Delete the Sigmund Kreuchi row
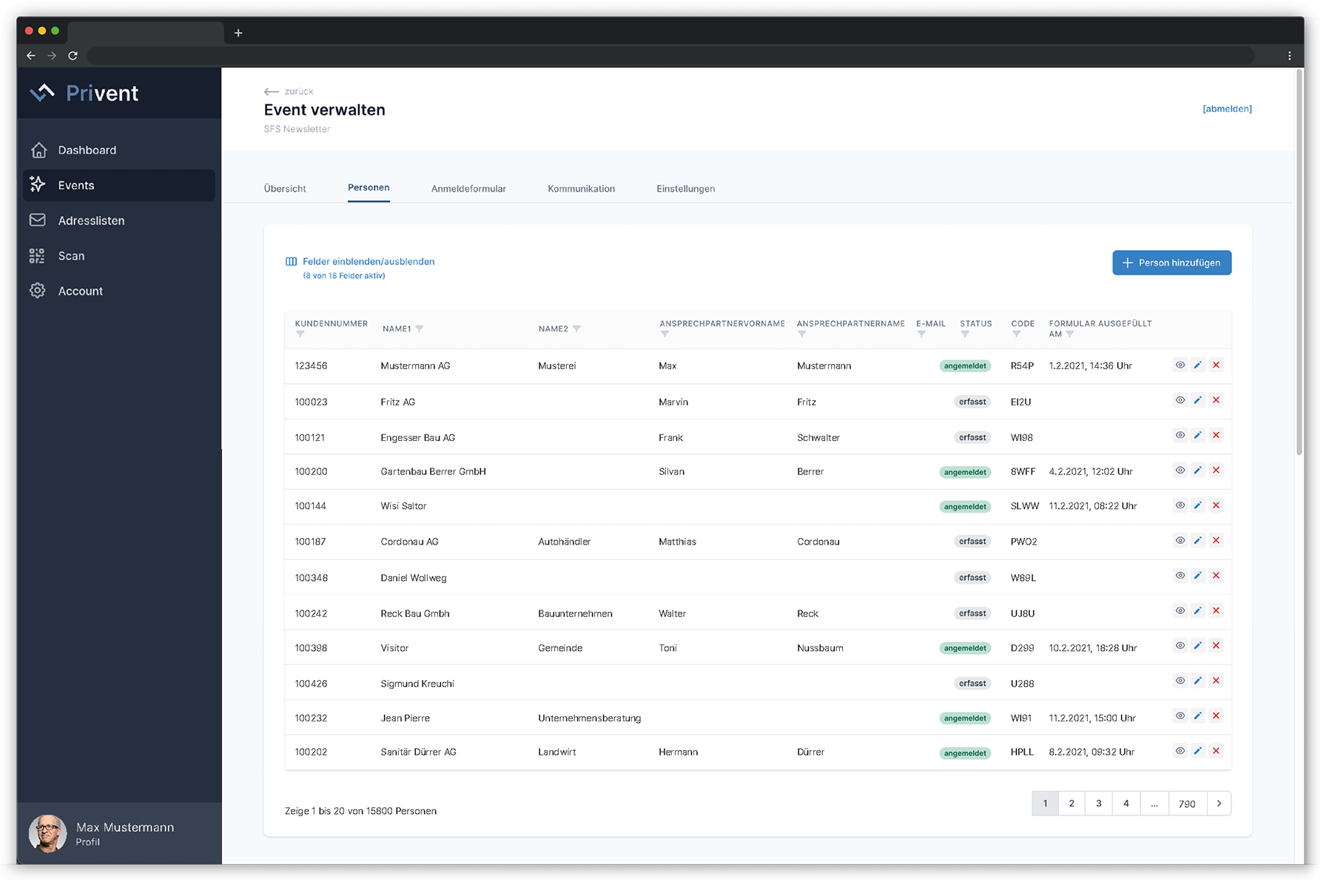Screen dimensions: 1332x896 (x=1216, y=681)
